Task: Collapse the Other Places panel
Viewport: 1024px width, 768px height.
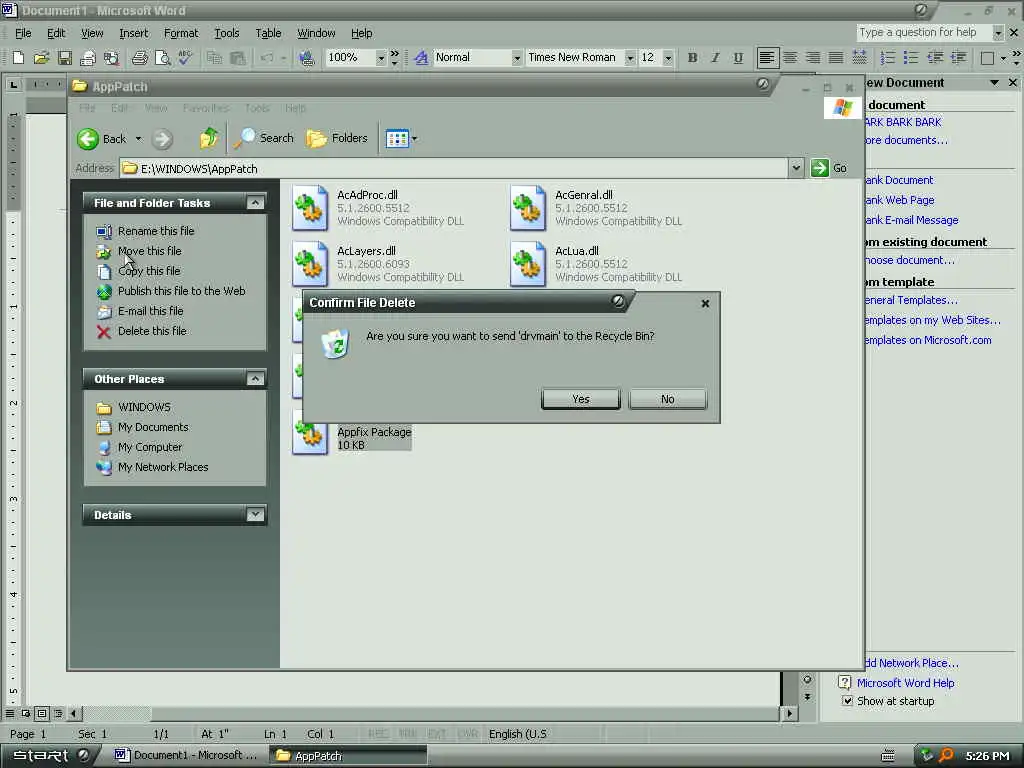Action: tap(255, 379)
